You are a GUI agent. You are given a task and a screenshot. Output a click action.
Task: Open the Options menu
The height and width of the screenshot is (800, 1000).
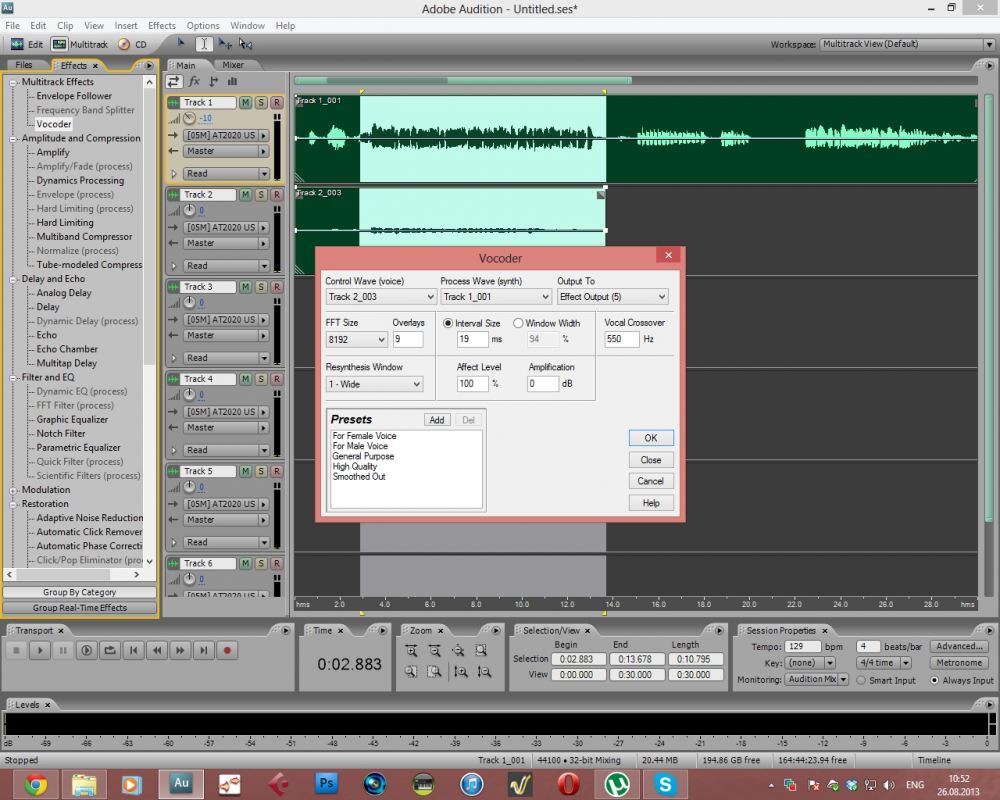pyautogui.click(x=203, y=26)
